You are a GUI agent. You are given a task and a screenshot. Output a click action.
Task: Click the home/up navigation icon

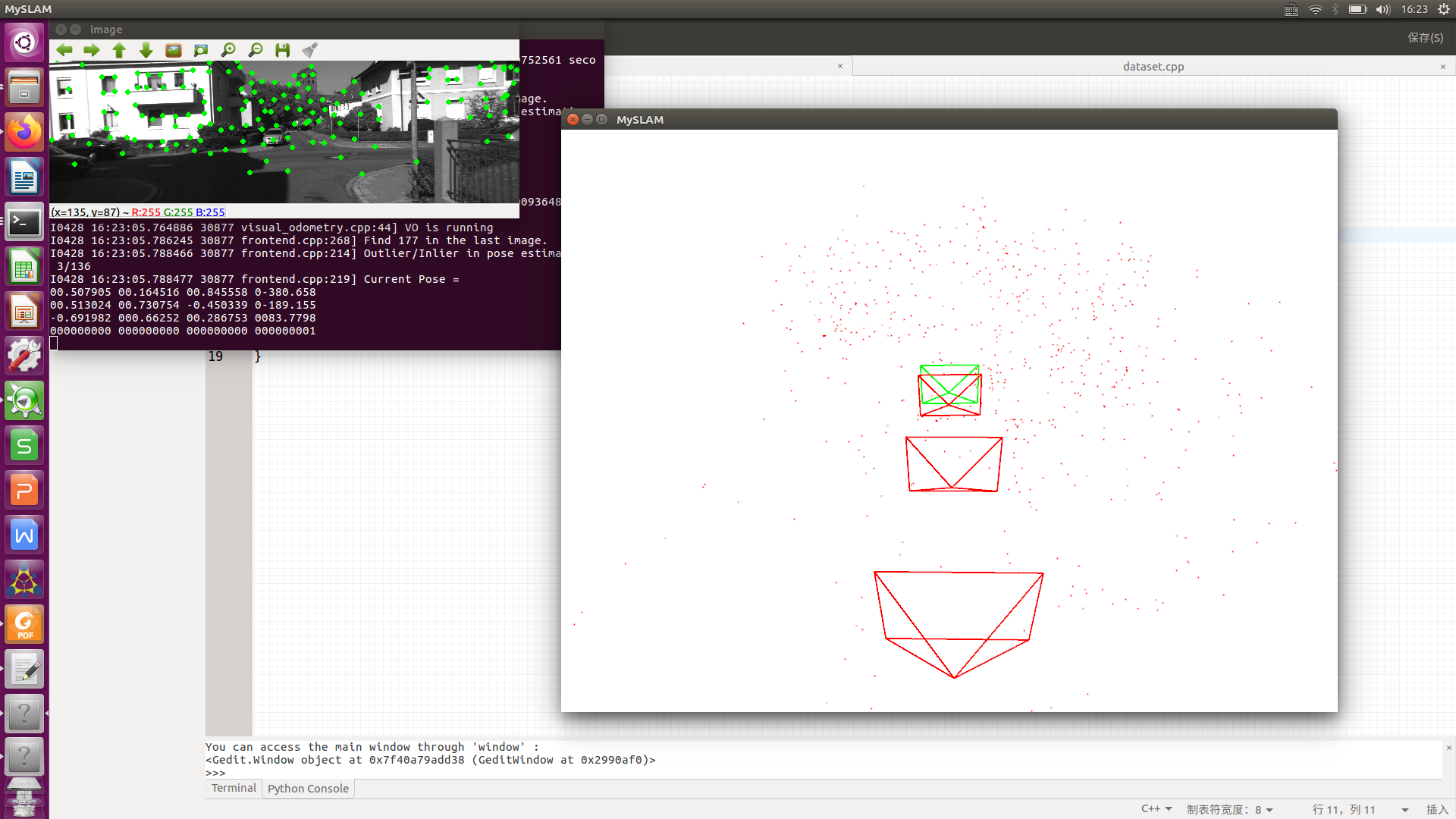tap(119, 50)
